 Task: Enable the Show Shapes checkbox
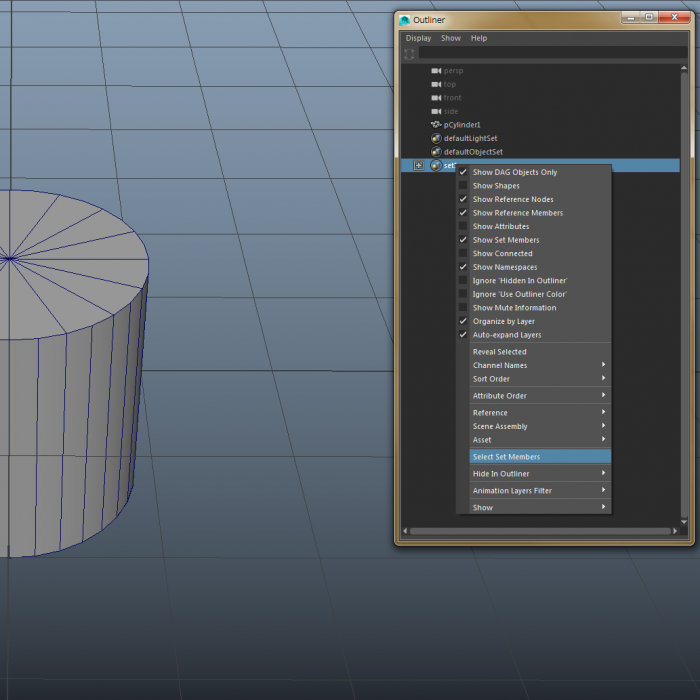(x=463, y=186)
